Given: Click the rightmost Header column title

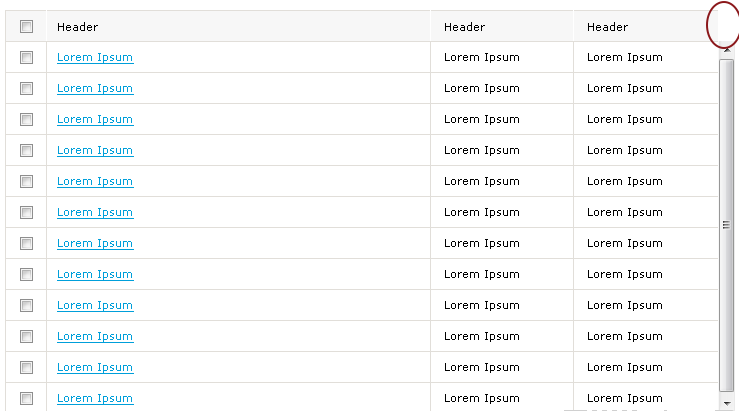Looking at the screenshot, I should pyautogui.click(x=608, y=27).
